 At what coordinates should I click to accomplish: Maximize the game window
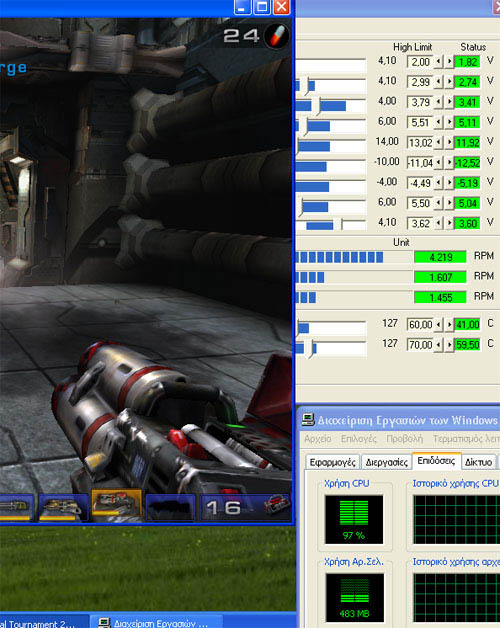tap(262, 7)
